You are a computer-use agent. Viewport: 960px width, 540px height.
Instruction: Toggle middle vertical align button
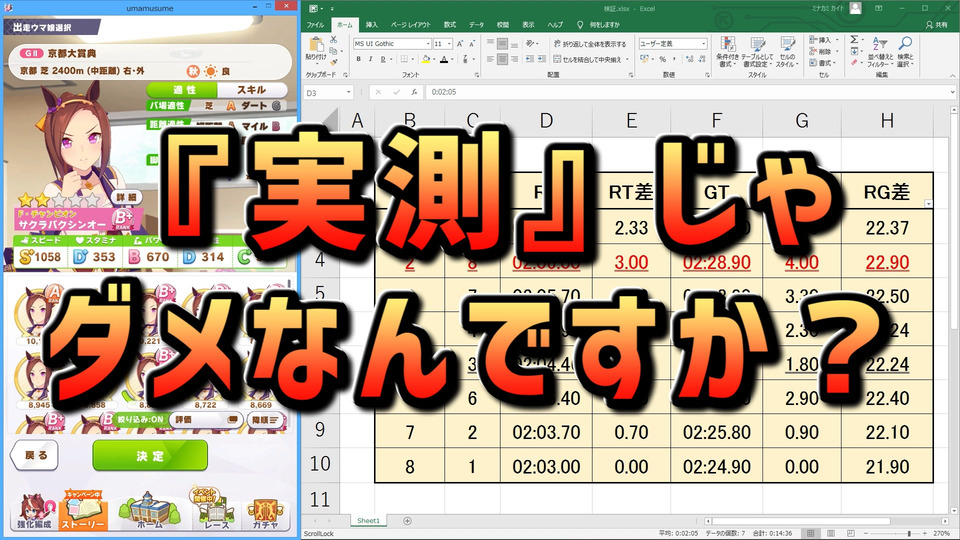[x=502, y=44]
